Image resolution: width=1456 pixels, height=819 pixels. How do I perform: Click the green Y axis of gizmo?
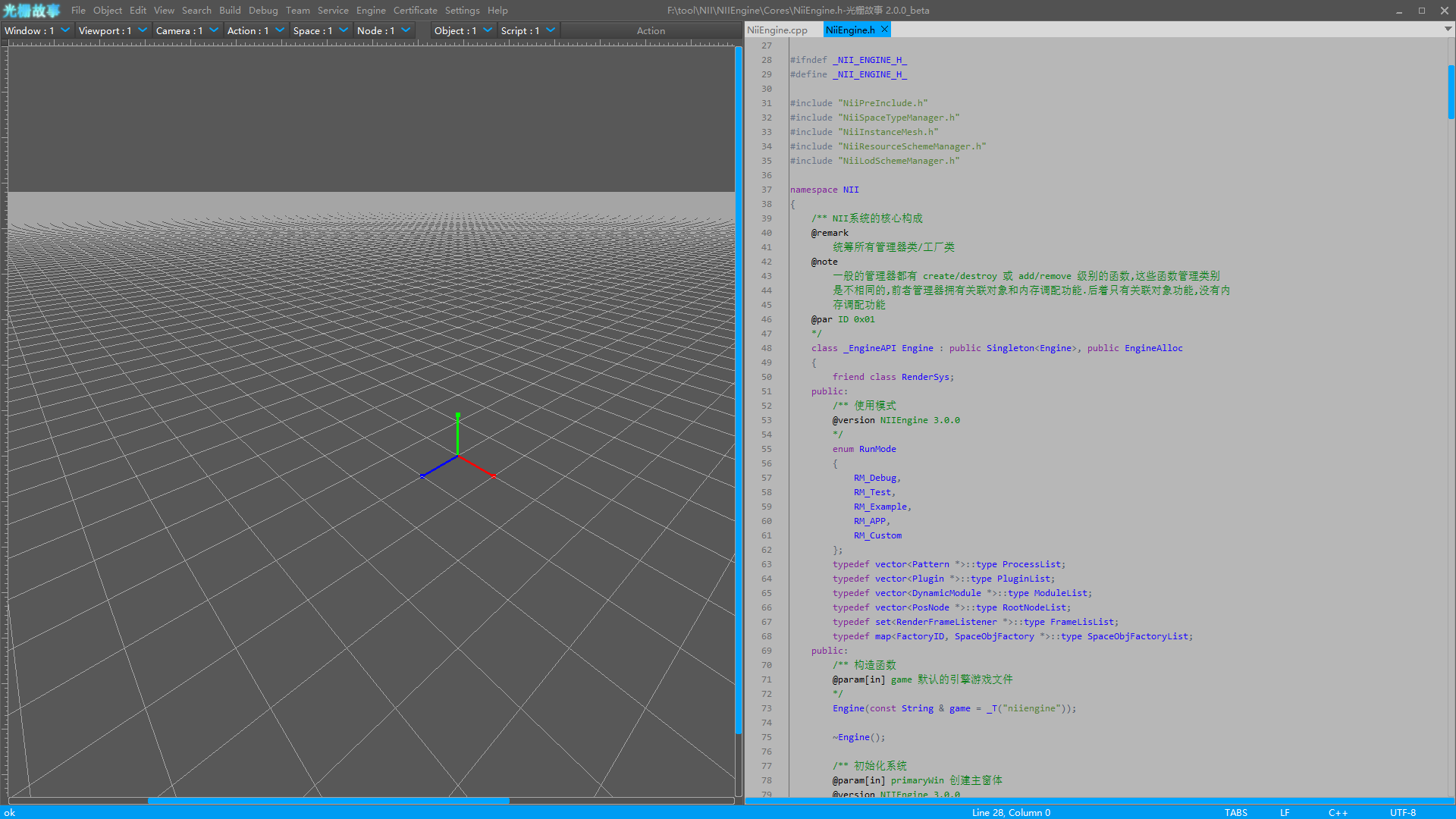457,434
